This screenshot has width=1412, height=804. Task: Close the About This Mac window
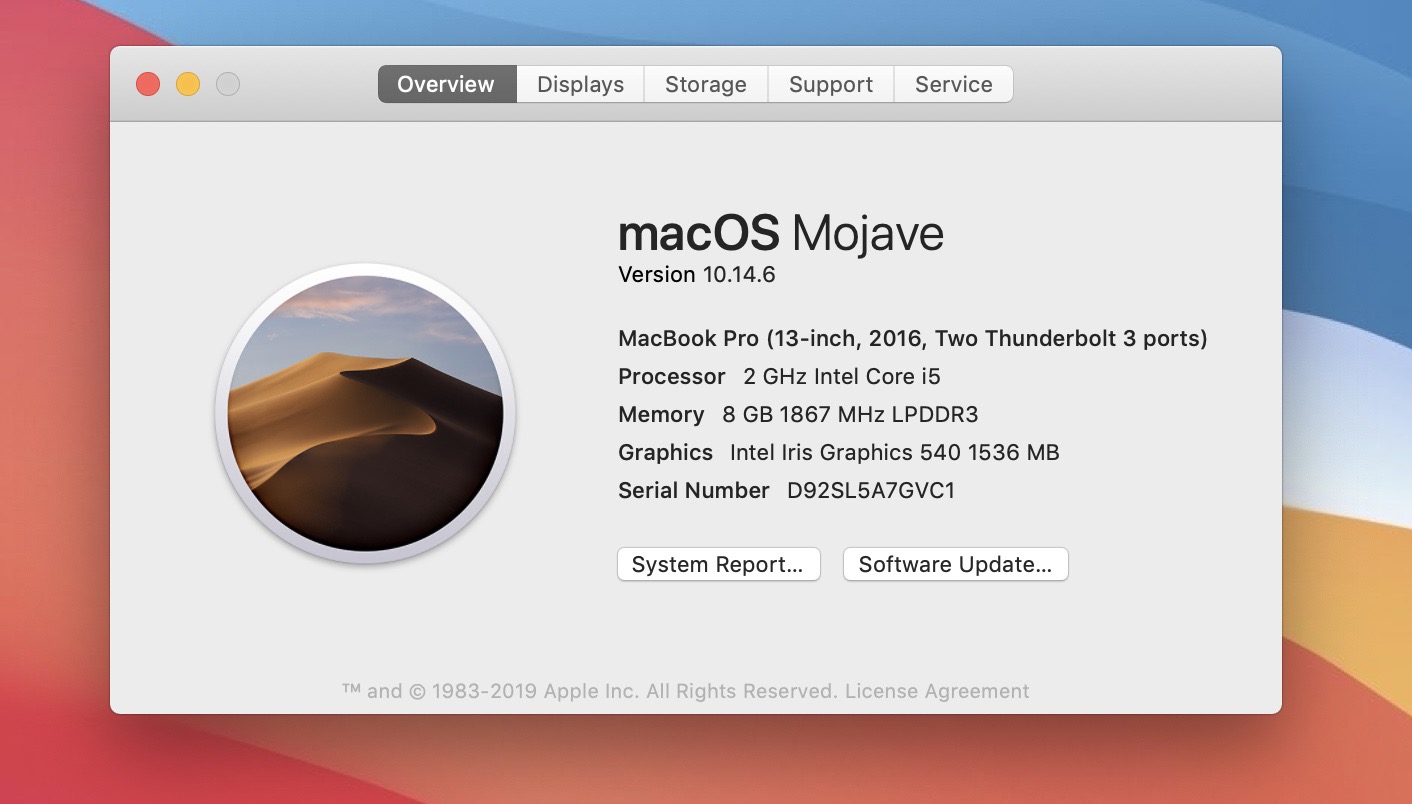click(x=148, y=84)
